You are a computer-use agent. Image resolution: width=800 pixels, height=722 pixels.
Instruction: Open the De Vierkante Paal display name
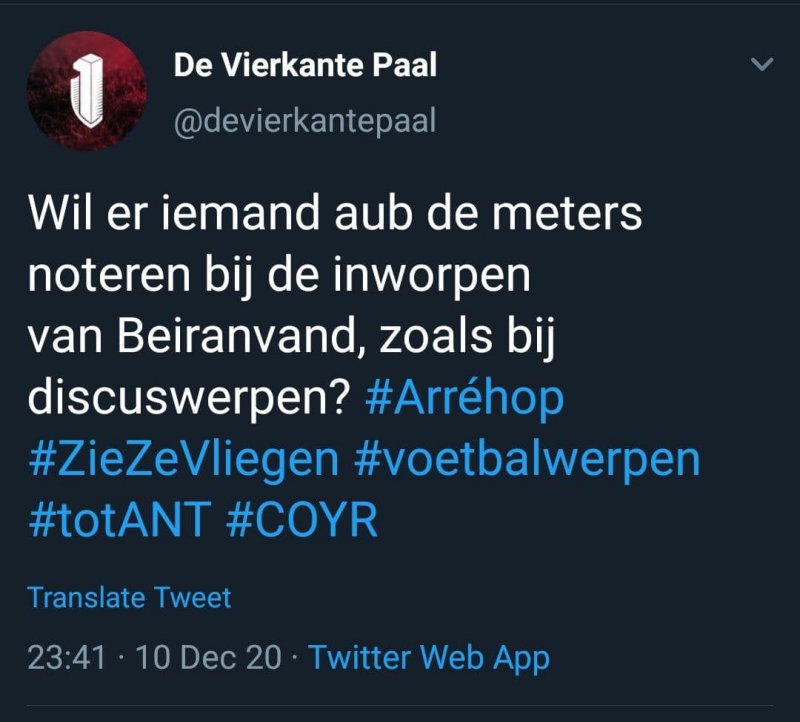pos(305,66)
